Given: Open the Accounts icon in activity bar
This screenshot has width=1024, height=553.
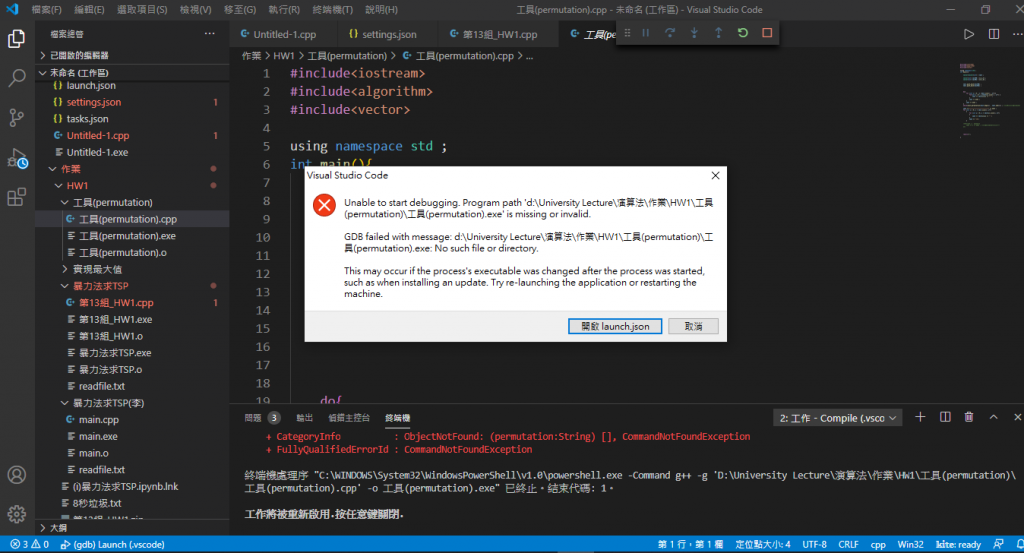Looking at the screenshot, I should point(16,475).
